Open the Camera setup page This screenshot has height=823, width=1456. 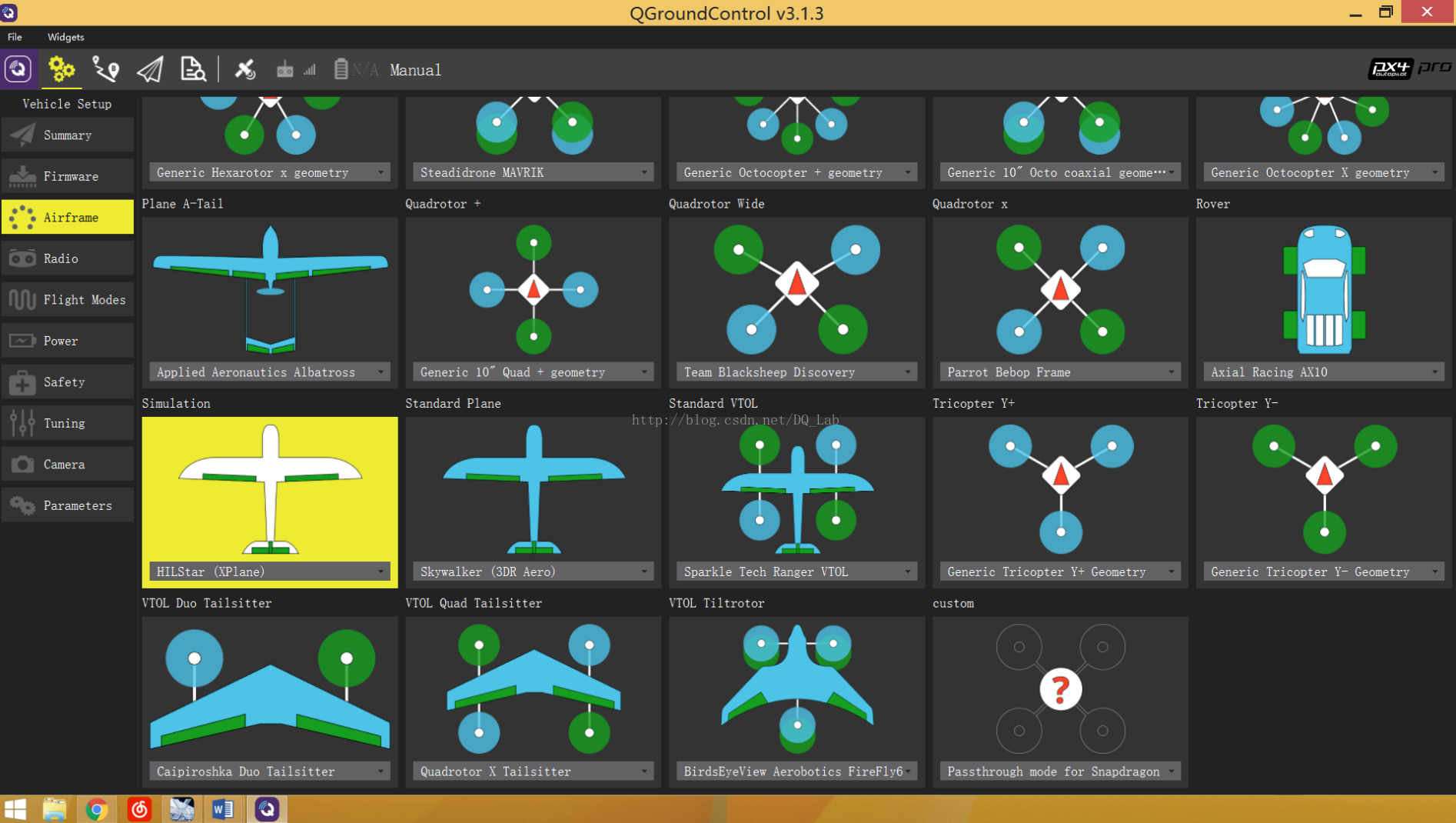coord(68,465)
